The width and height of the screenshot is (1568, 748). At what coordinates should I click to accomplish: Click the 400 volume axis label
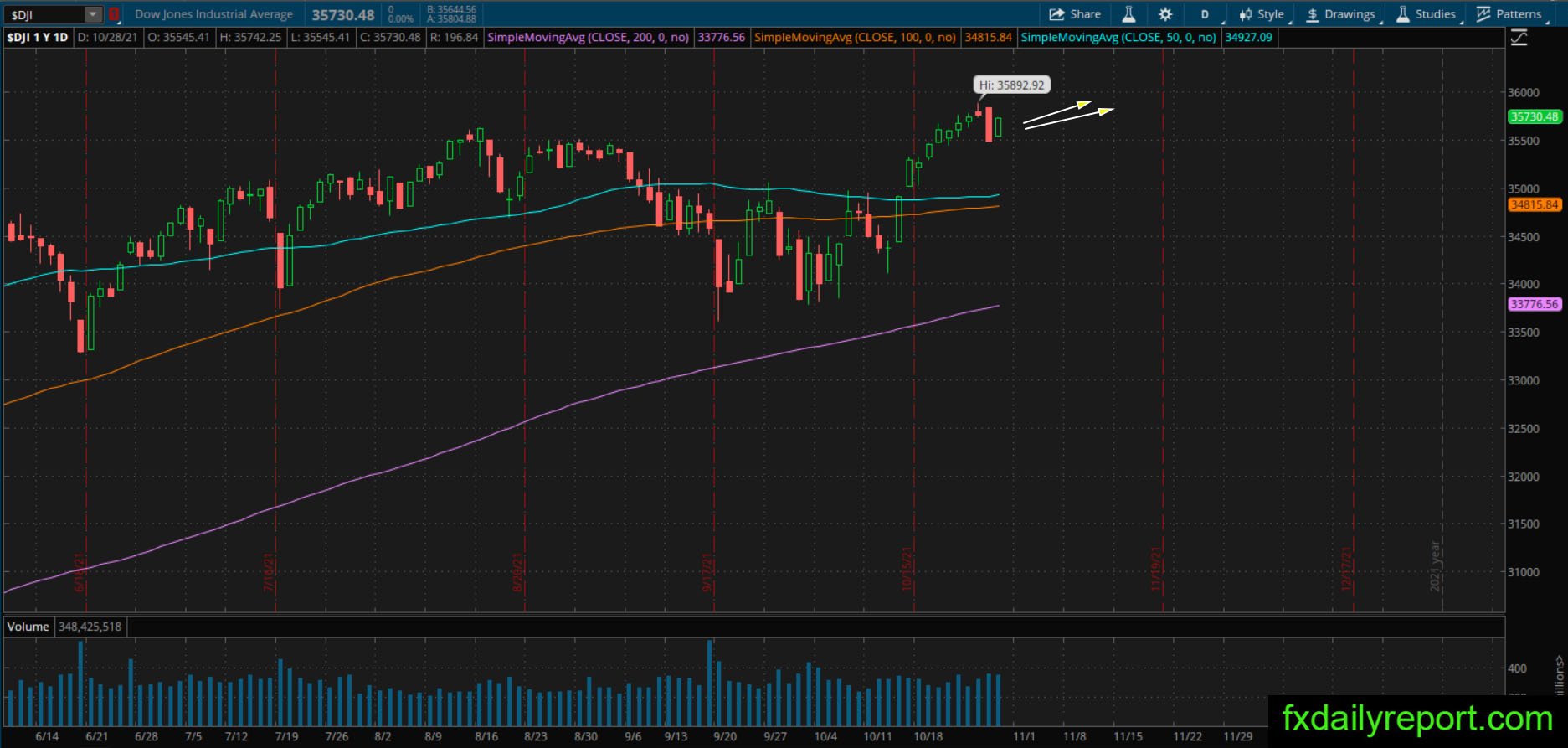click(x=1517, y=669)
